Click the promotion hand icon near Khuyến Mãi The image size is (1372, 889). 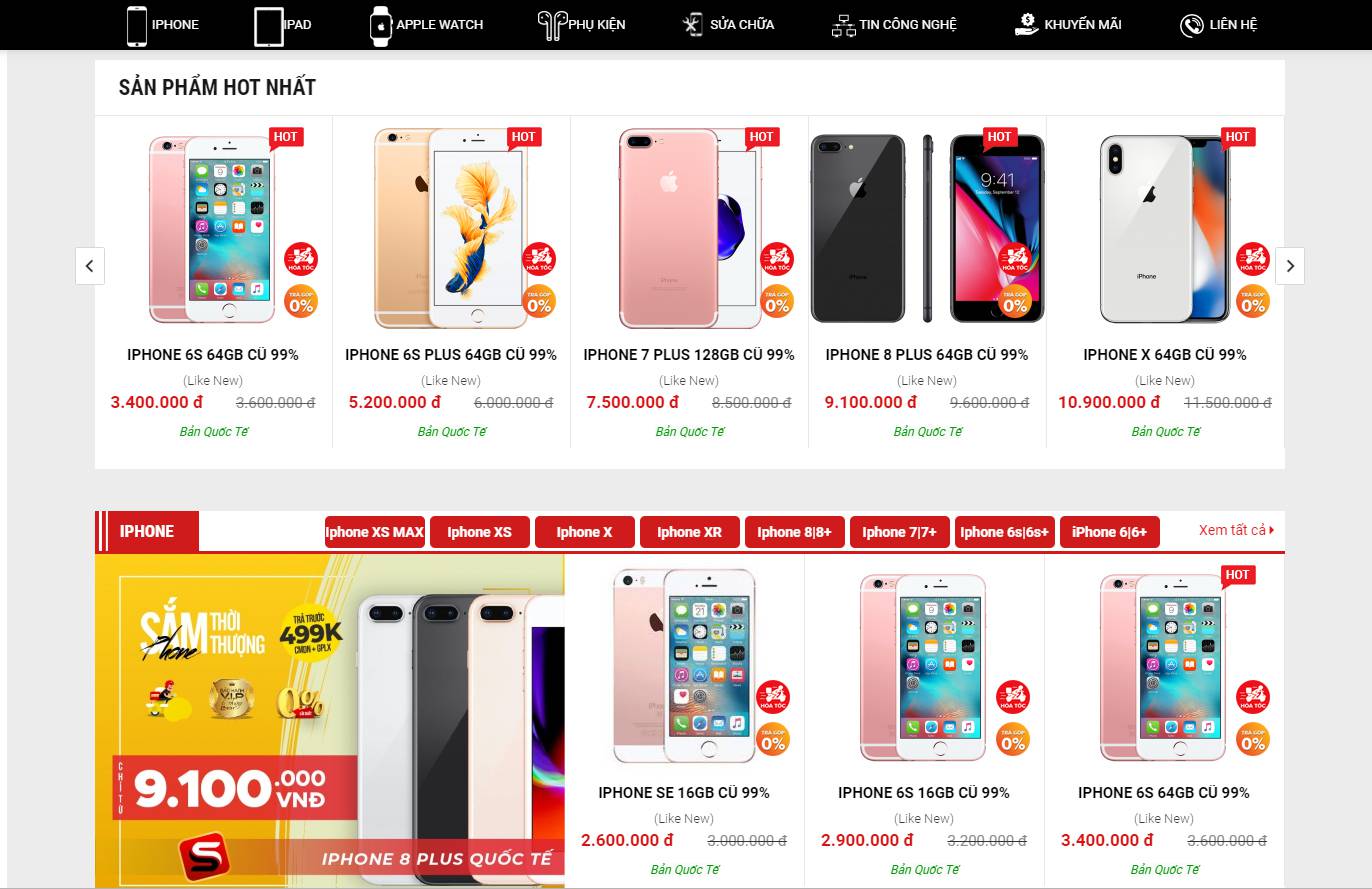[x=1026, y=24]
